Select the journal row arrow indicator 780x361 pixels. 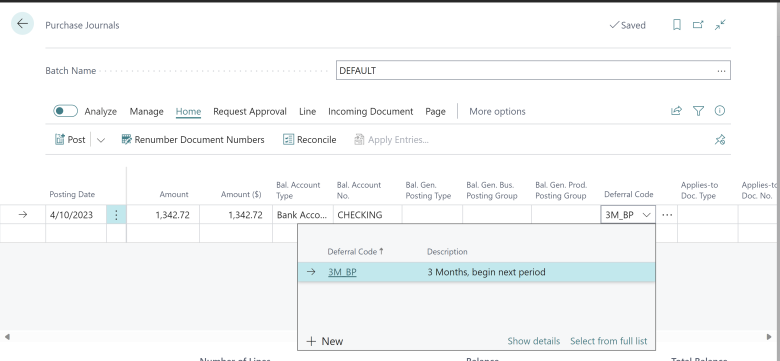point(23,215)
